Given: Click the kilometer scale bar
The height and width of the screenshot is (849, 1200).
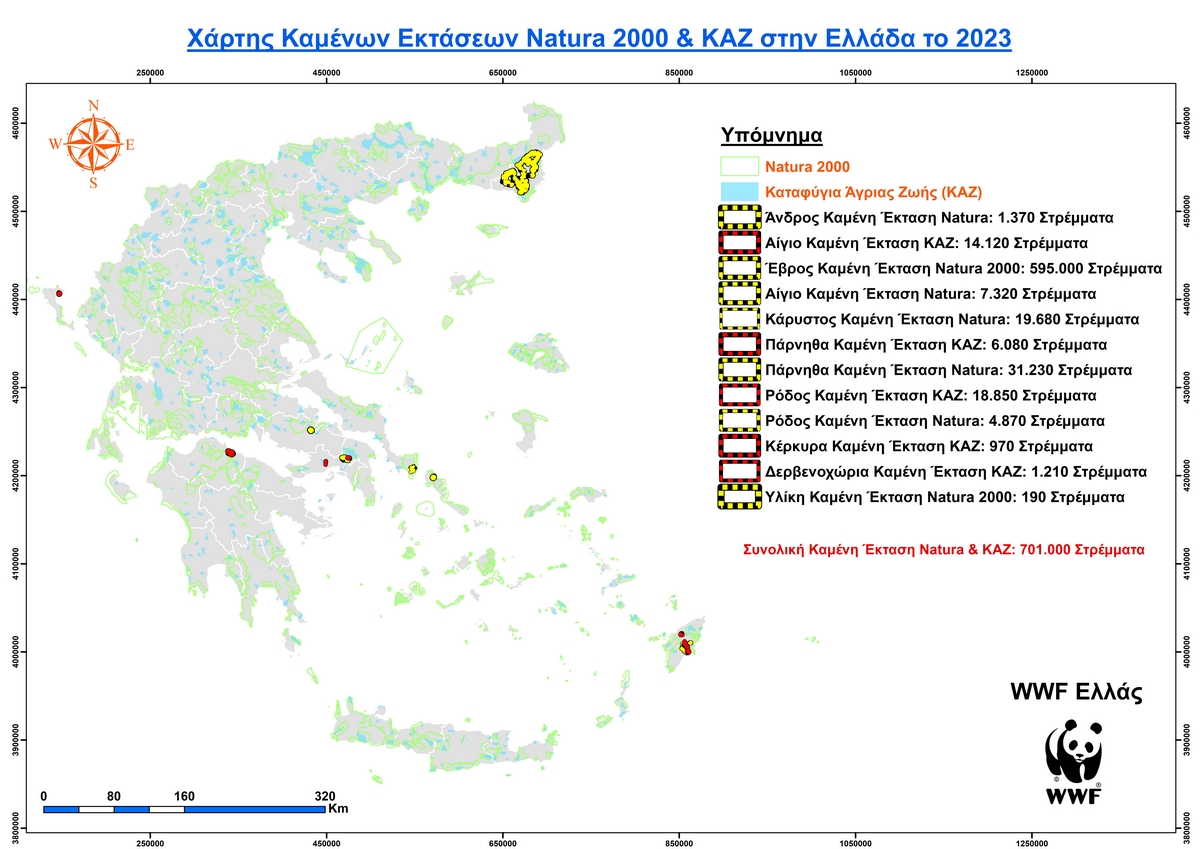Looking at the screenshot, I should 184,808.
